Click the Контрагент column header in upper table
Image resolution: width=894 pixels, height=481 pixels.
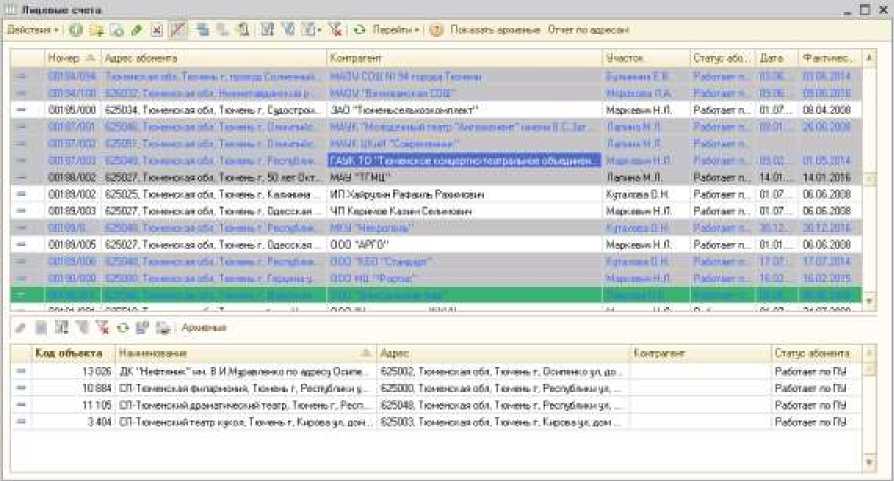tap(463, 58)
